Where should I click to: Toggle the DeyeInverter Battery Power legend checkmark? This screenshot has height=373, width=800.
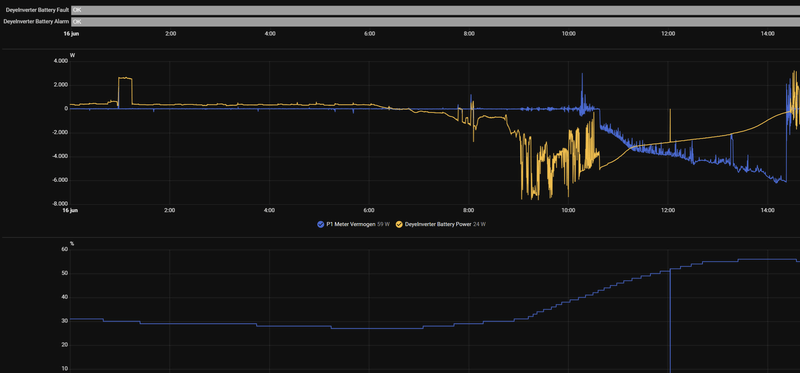pyautogui.click(x=399, y=225)
